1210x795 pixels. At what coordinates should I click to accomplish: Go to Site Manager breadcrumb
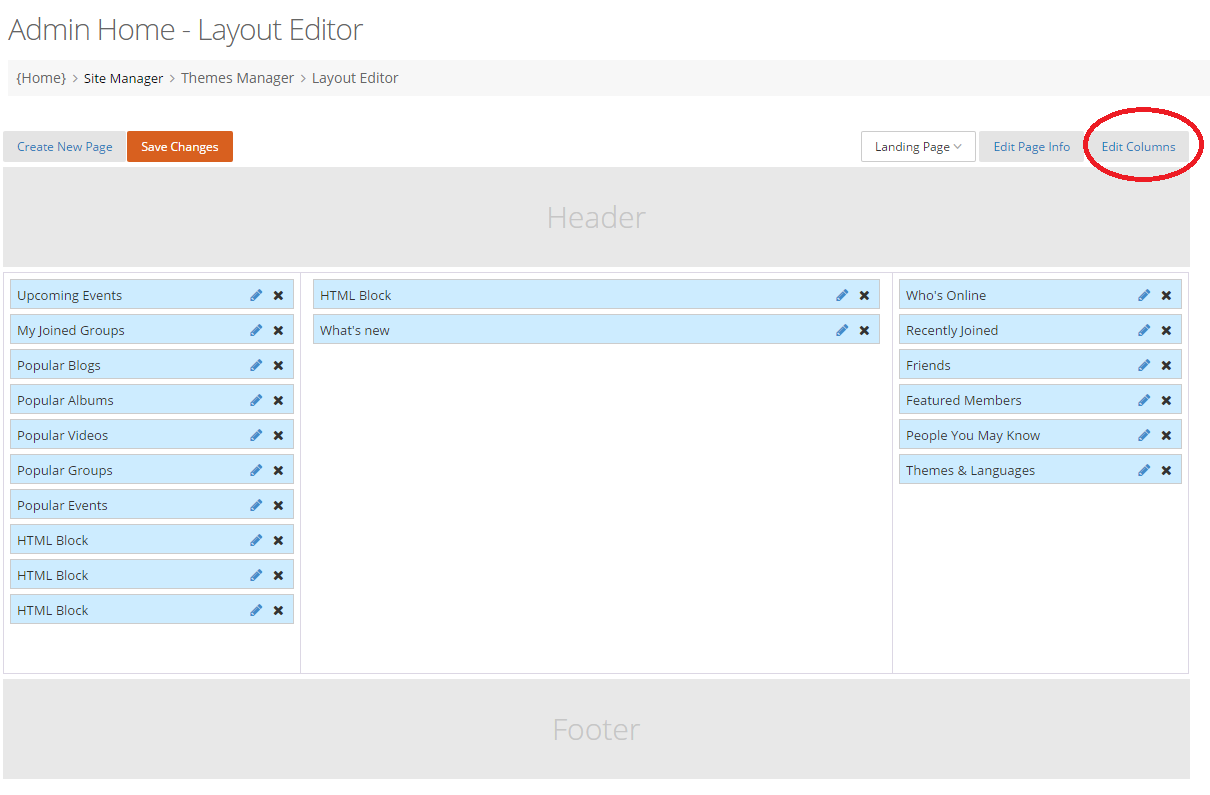click(x=123, y=78)
